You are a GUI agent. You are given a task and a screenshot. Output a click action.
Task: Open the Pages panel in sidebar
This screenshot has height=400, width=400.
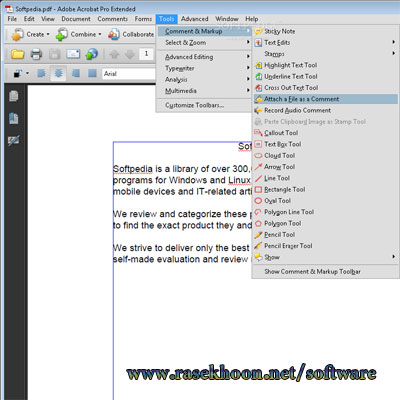click(x=14, y=96)
